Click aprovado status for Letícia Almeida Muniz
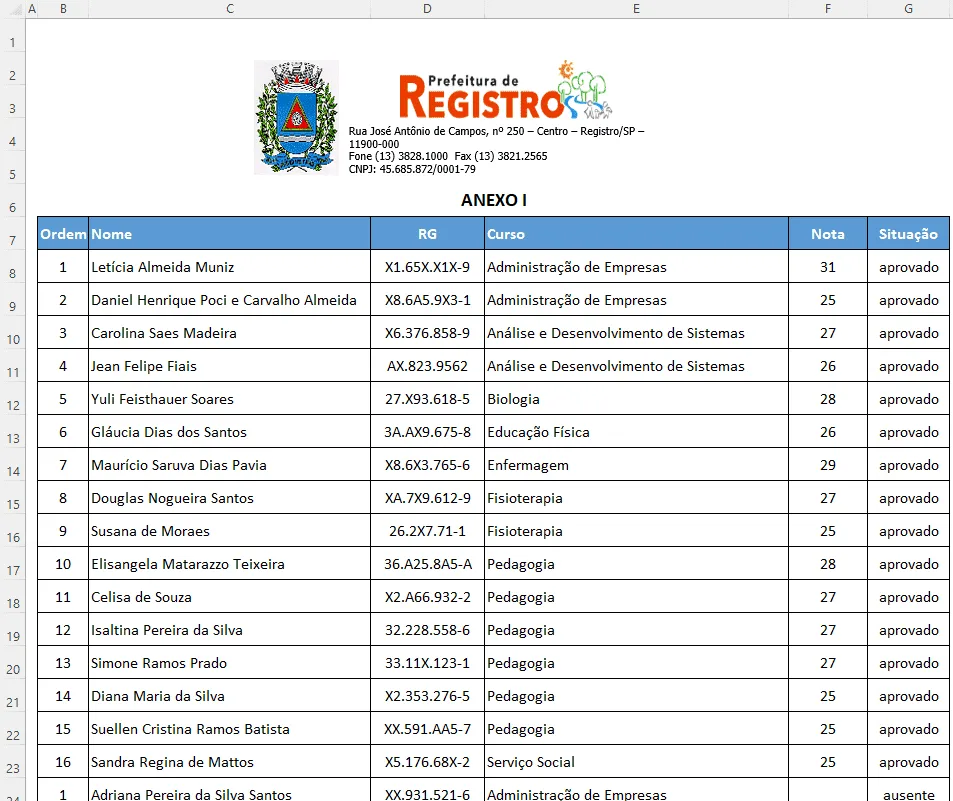The height and width of the screenshot is (801, 953). [x=909, y=267]
